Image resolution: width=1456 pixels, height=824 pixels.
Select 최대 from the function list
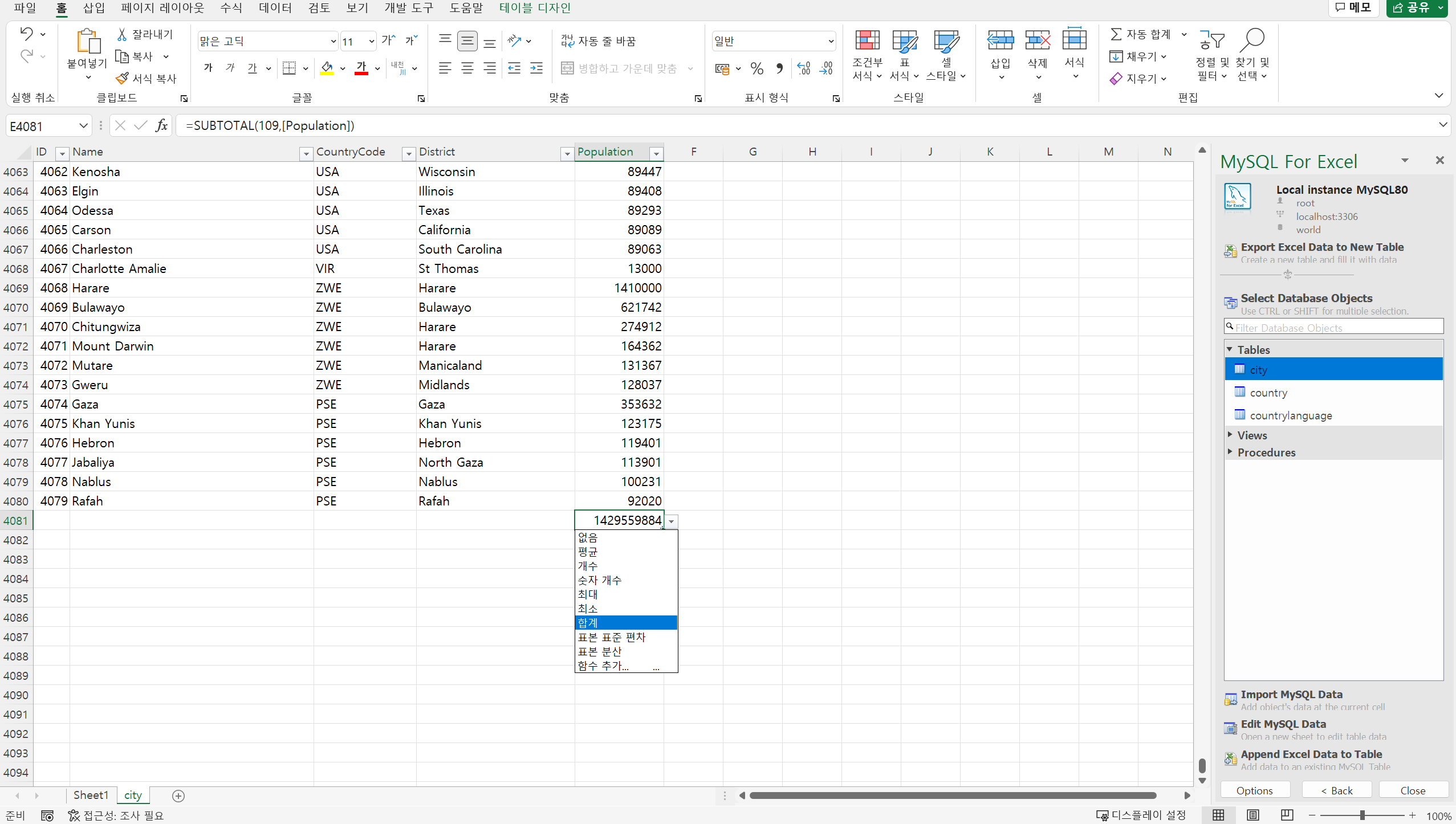coord(626,594)
